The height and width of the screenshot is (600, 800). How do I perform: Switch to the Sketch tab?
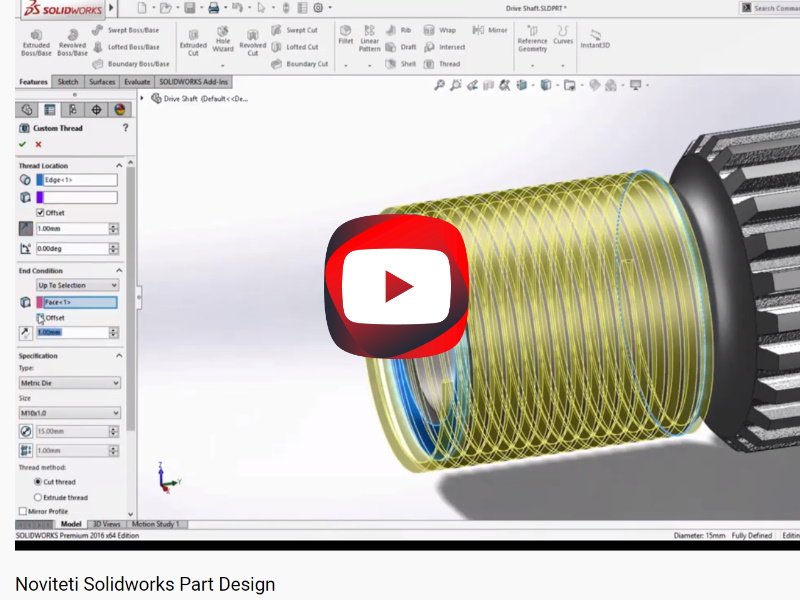(x=68, y=82)
